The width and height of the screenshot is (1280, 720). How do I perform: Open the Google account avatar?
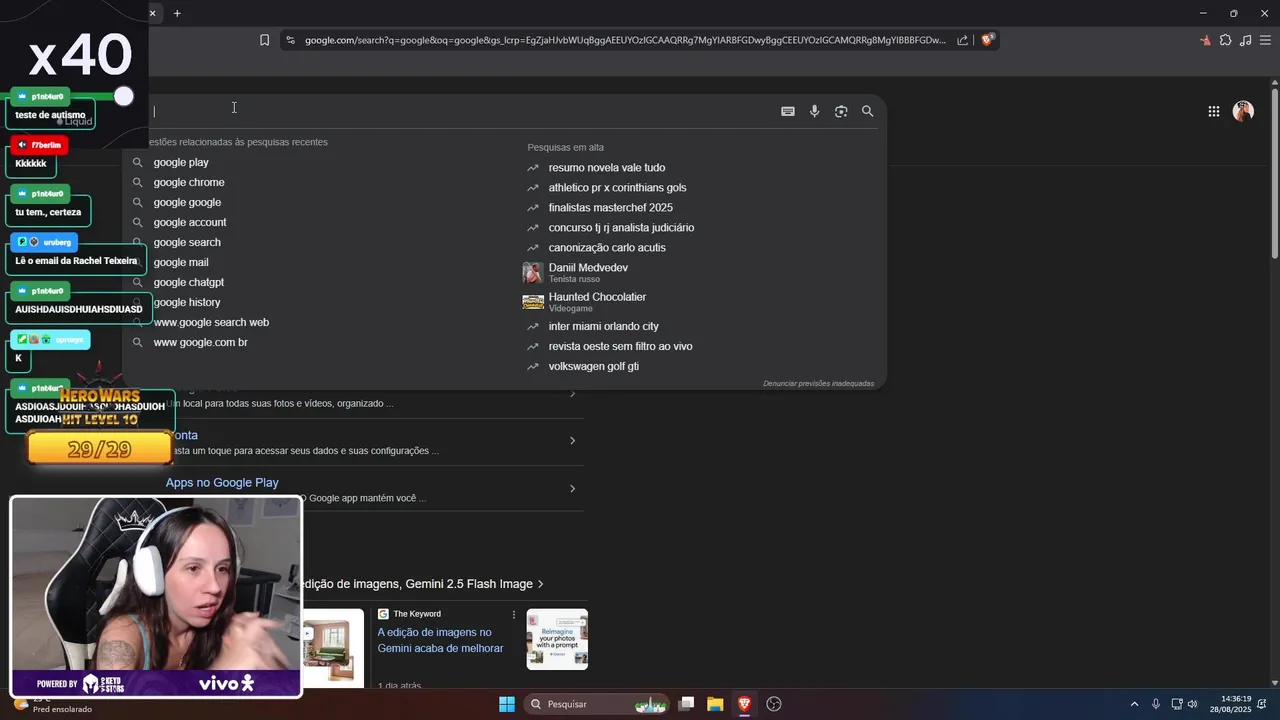(x=1243, y=111)
